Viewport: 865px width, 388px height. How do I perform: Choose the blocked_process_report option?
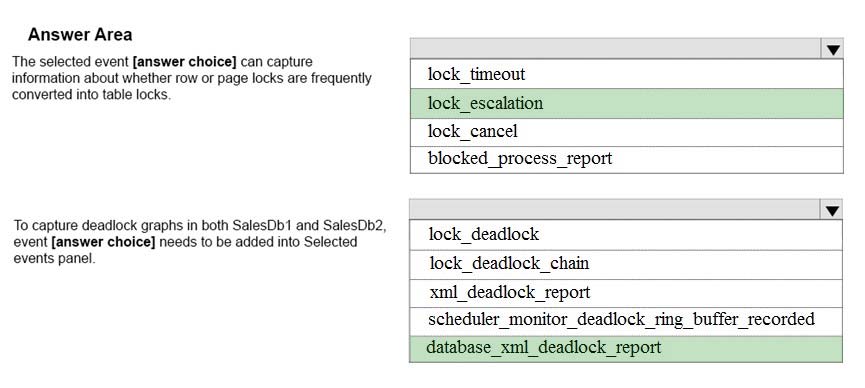[627, 160]
